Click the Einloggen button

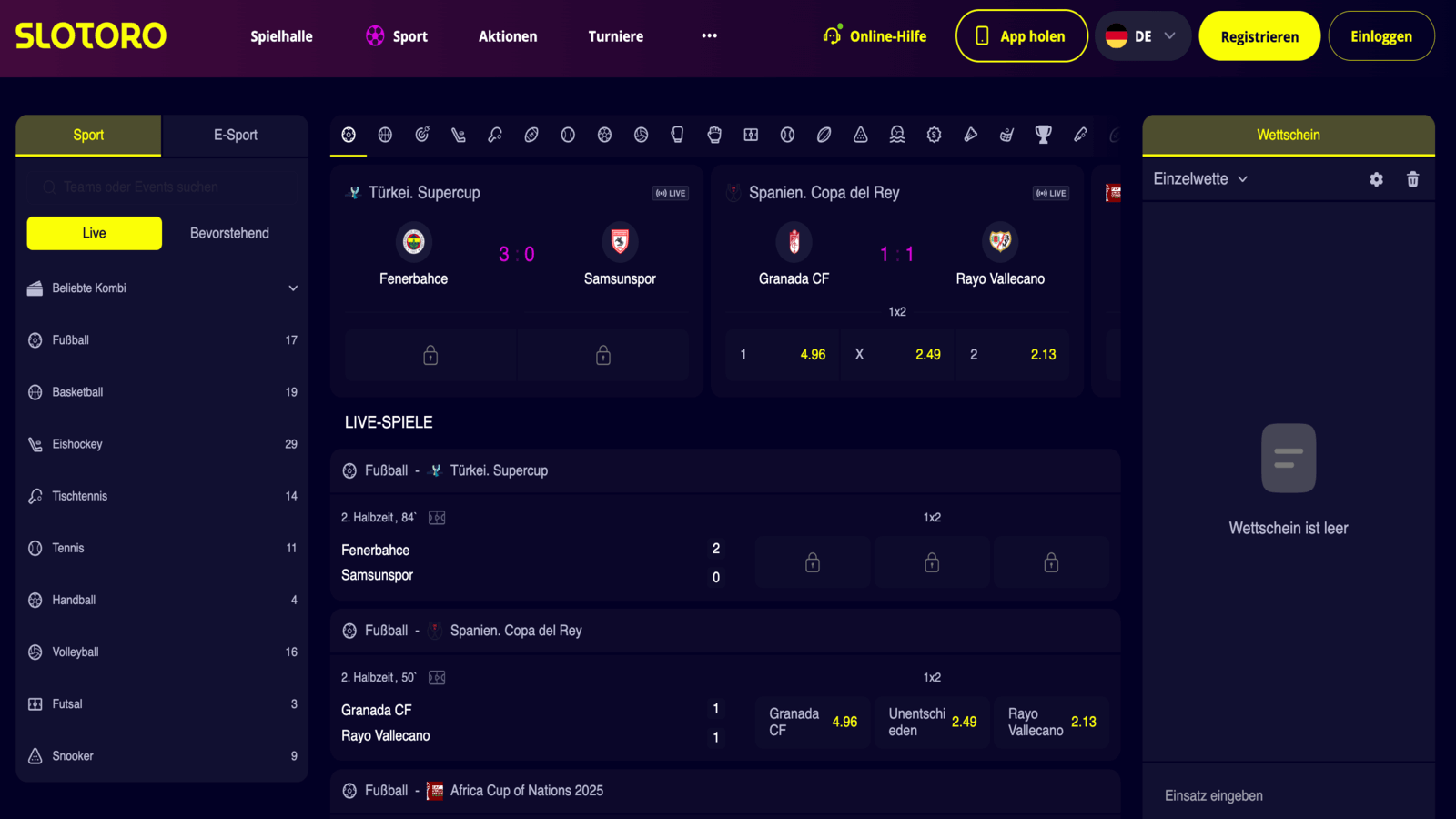[x=1381, y=36]
